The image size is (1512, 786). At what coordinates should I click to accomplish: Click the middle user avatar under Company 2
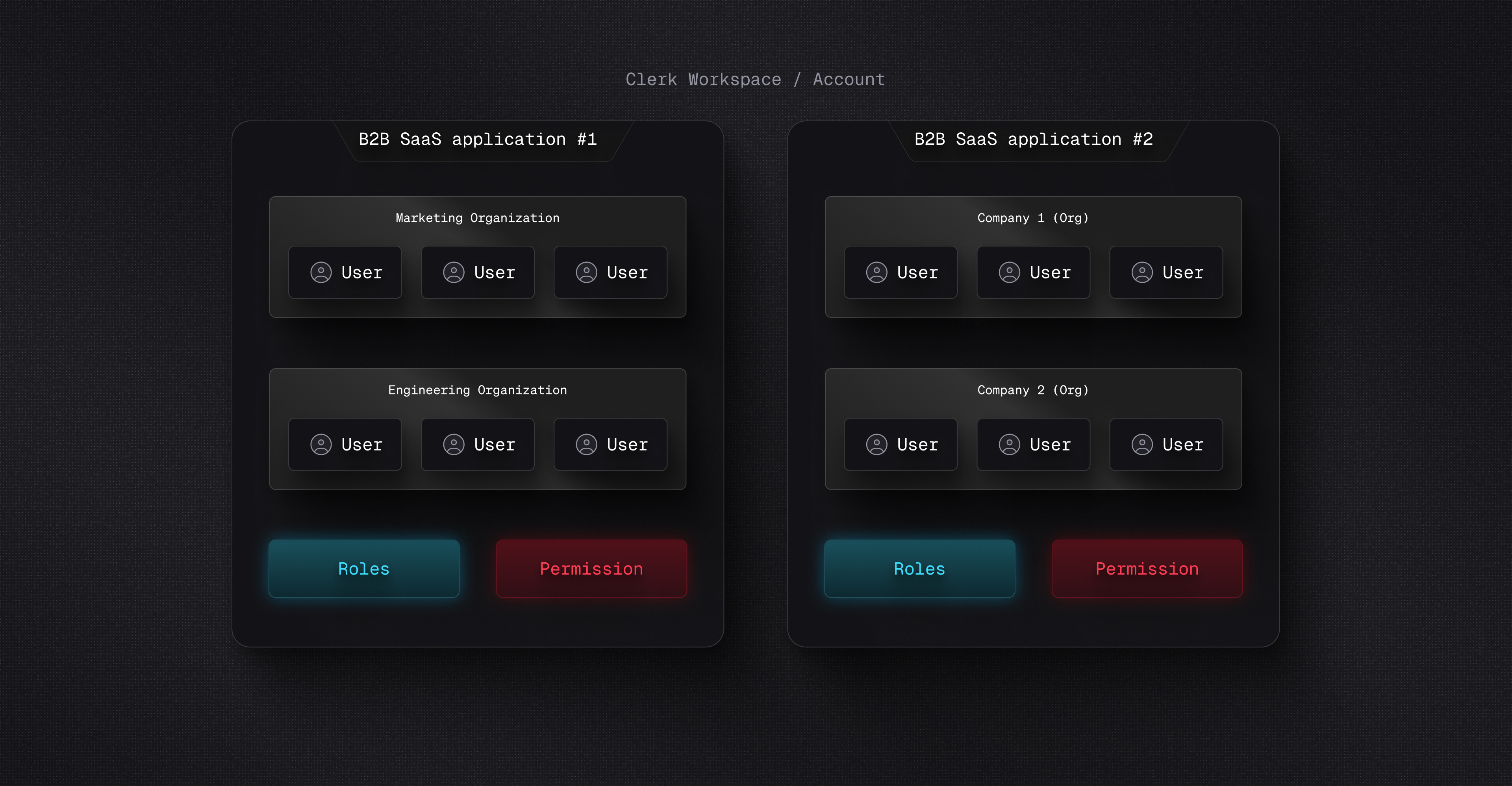click(x=1010, y=444)
